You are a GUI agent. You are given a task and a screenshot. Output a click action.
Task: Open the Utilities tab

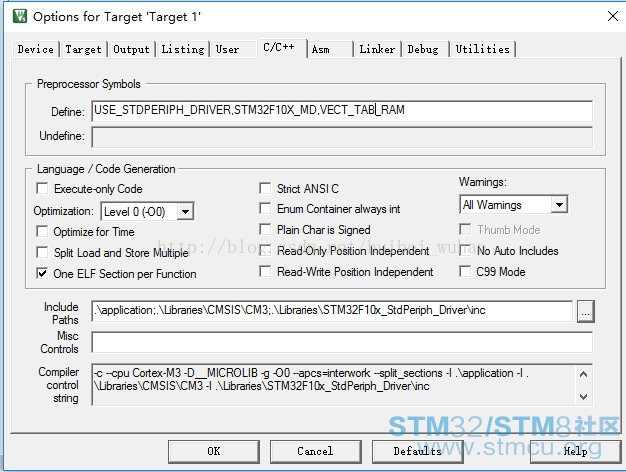click(x=483, y=50)
